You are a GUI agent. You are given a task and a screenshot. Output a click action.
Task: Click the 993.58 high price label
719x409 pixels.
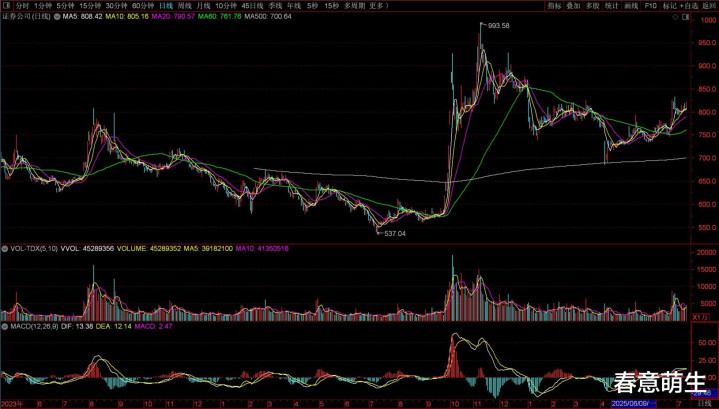(x=499, y=26)
